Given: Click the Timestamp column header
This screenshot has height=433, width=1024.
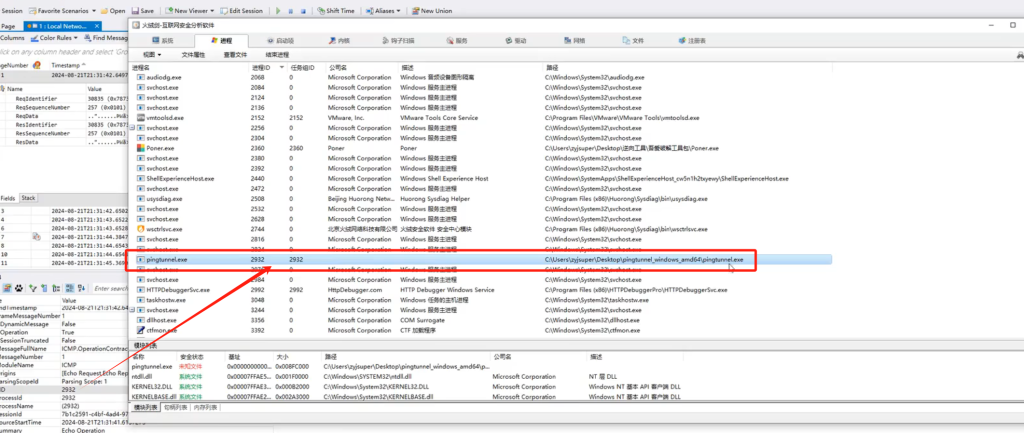Looking at the screenshot, I should coord(65,65).
